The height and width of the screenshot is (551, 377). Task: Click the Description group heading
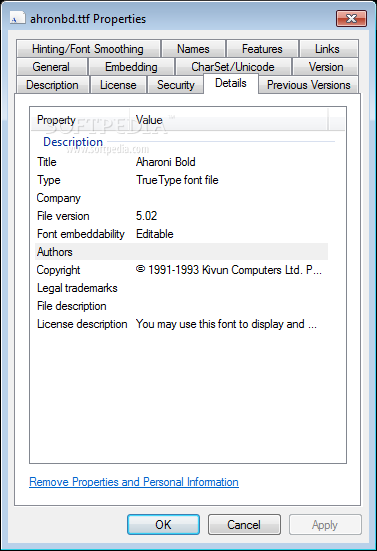pos(73,142)
